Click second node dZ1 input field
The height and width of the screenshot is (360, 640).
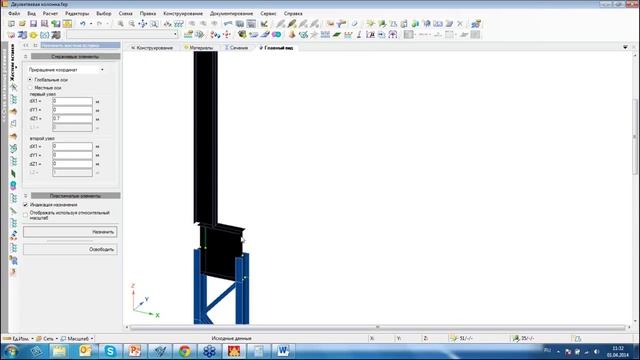(x=72, y=164)
